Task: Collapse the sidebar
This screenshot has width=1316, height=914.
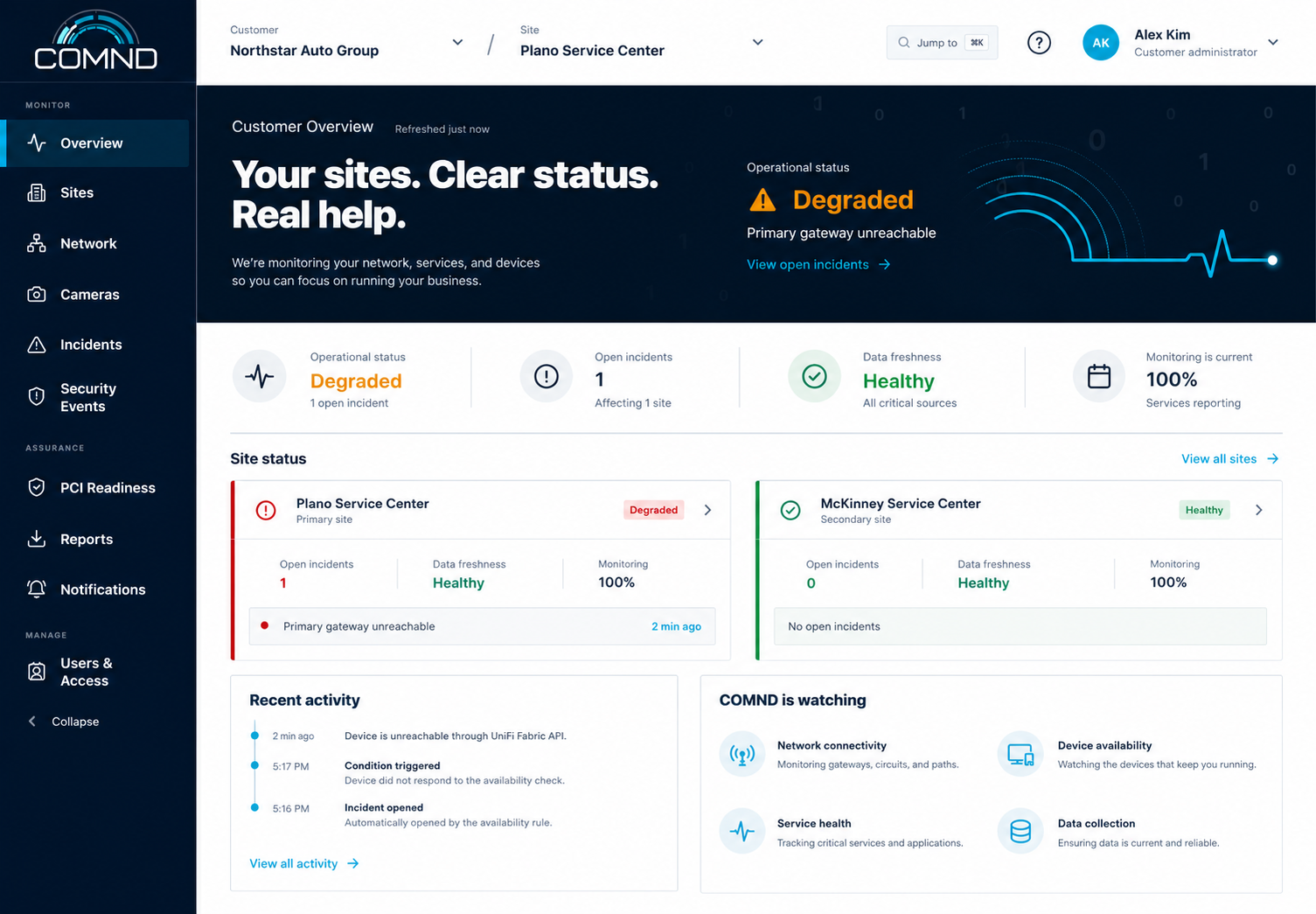Action: tap(63, 722)
